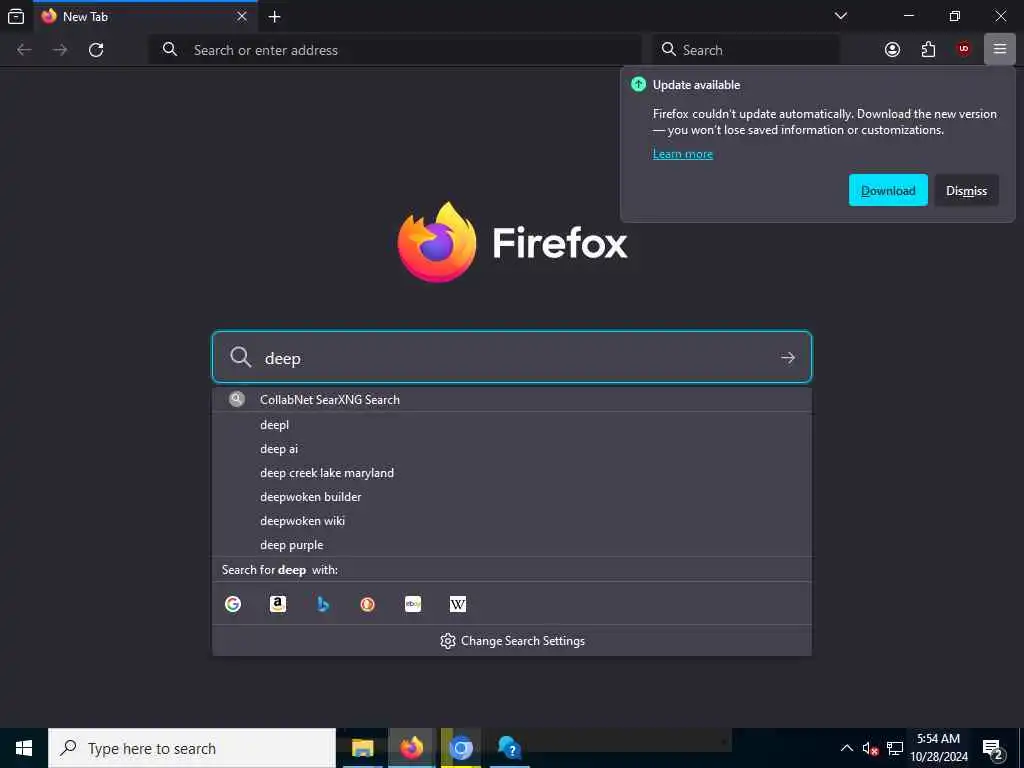The width and height of the screenshot is (1024, 768).
Task: Open the hamburger application menu
Action: click(999, 49)
